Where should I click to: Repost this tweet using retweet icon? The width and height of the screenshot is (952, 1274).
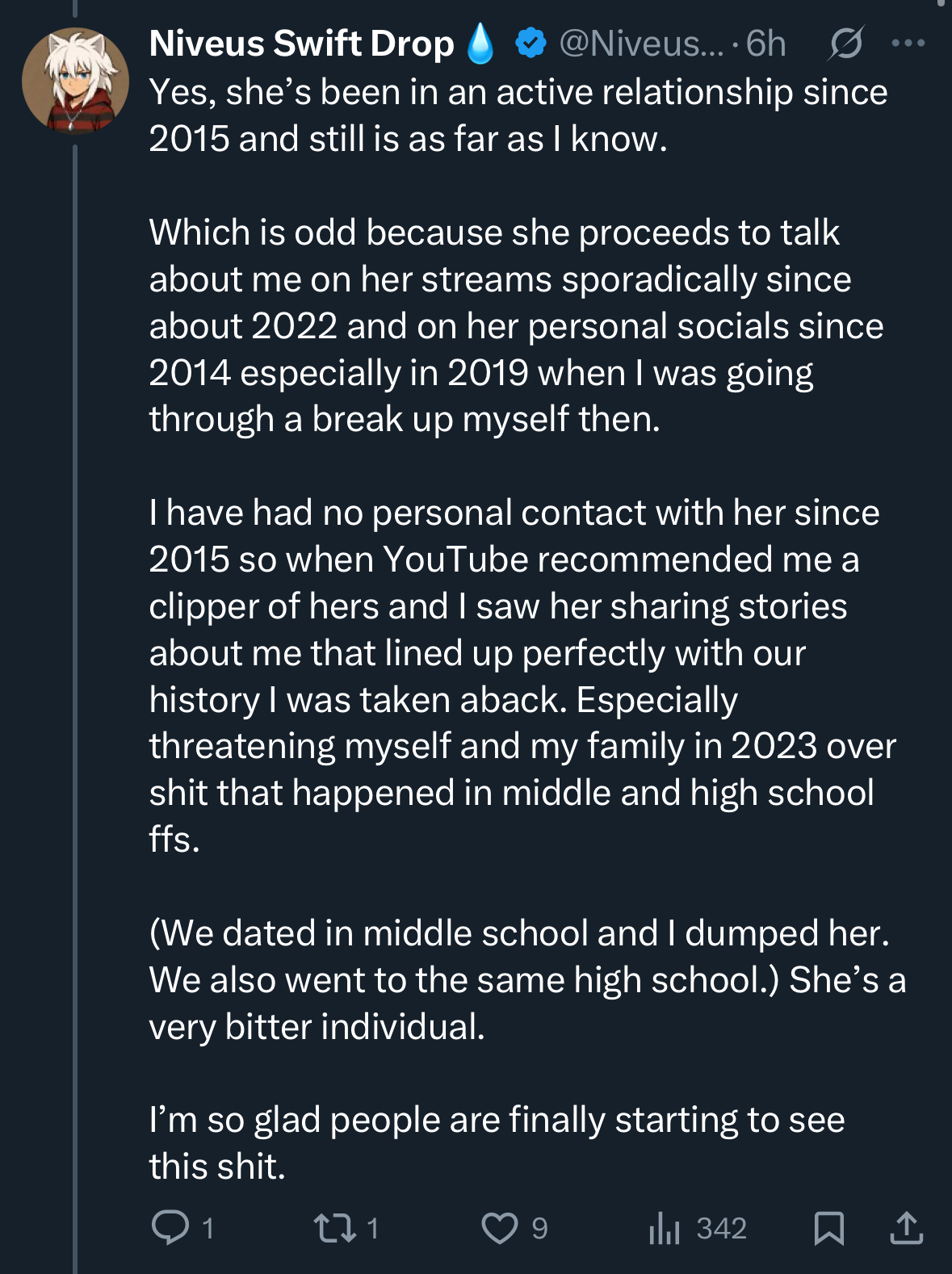point(335,1227)
